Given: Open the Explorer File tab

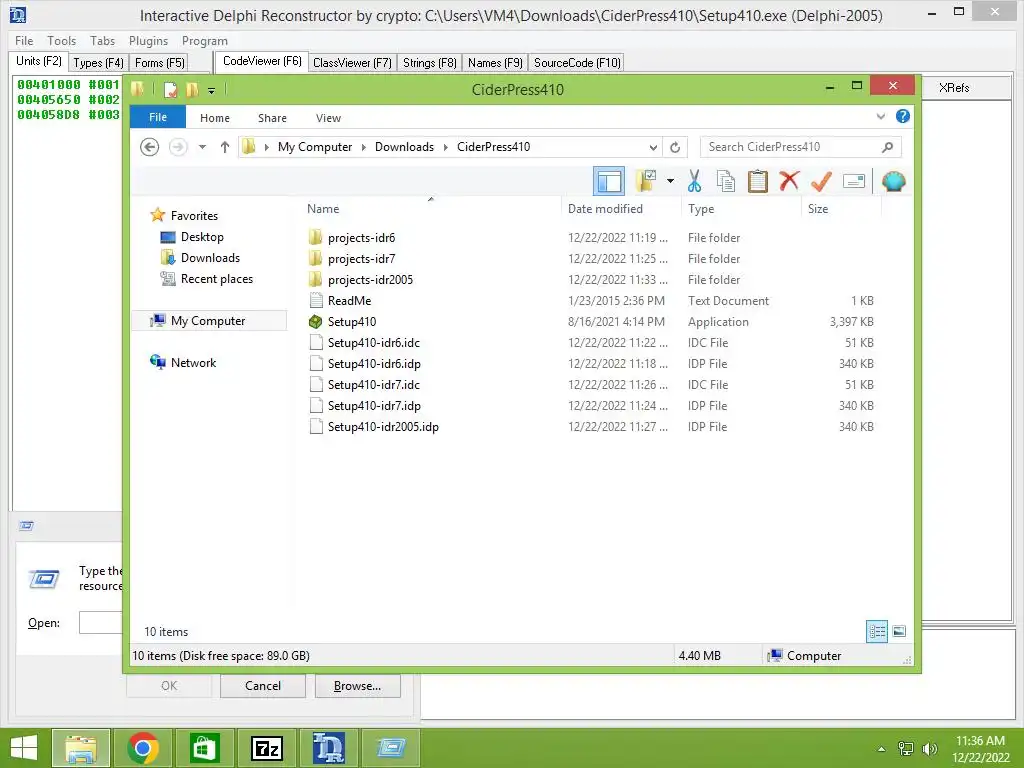Looking at the screenshot, I should pos(158,117).
